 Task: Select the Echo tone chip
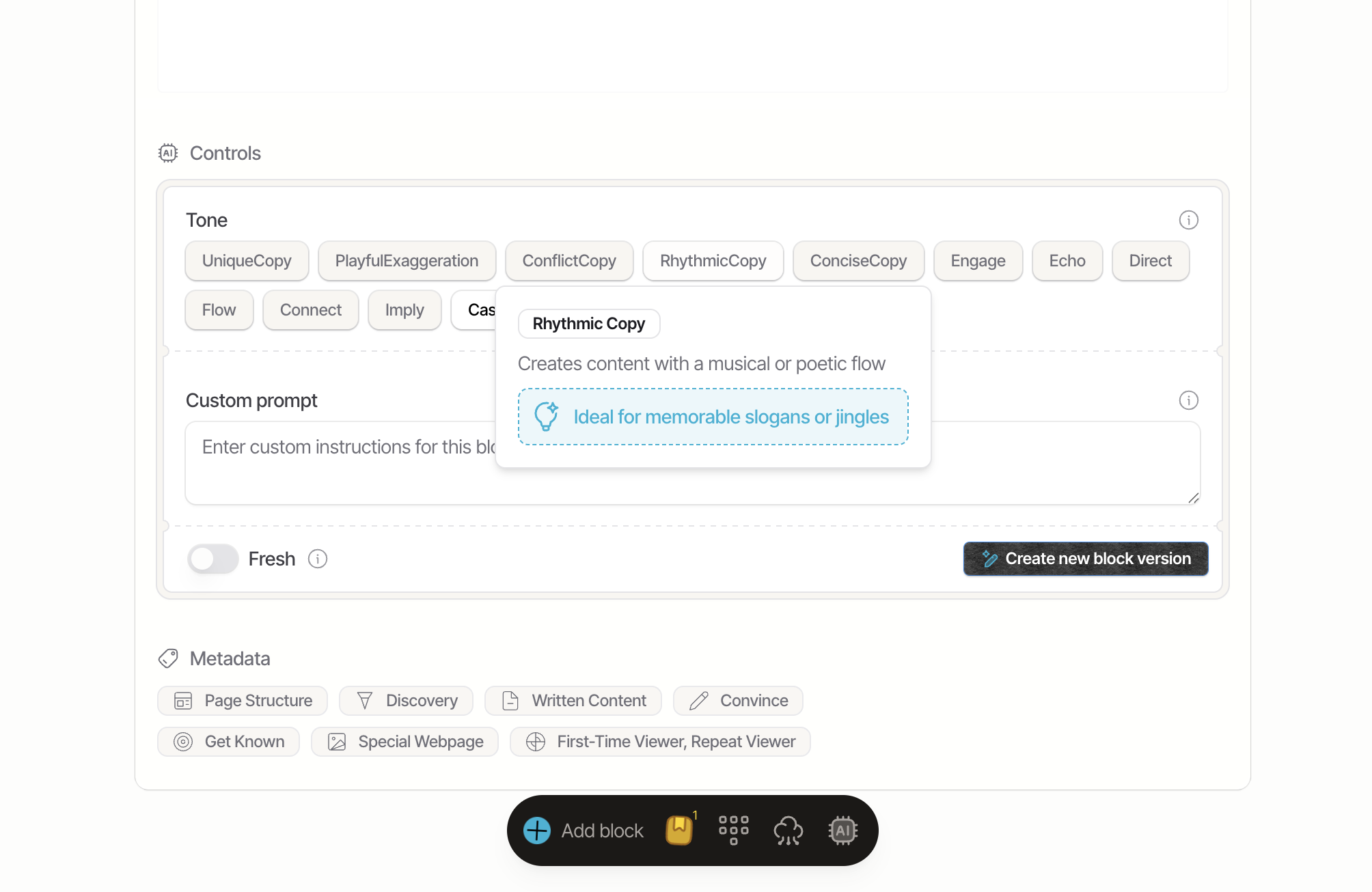click(1067, 261)
